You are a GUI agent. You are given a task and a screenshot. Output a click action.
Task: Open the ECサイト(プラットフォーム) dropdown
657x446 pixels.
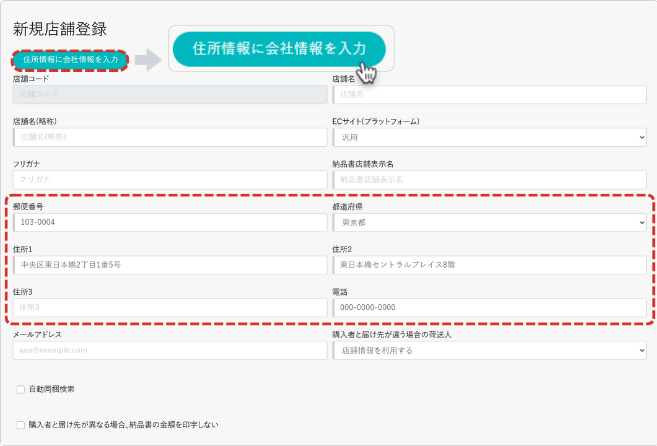(x=489, y=136)
